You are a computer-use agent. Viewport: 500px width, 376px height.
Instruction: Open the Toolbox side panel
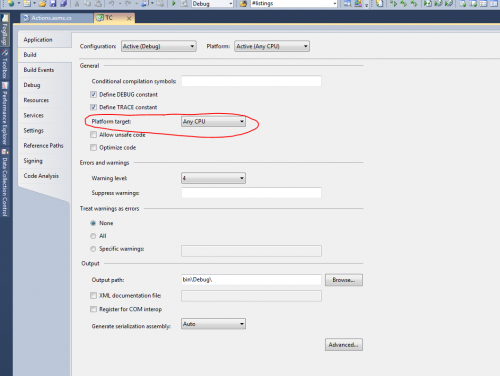(x=4, y=64)
